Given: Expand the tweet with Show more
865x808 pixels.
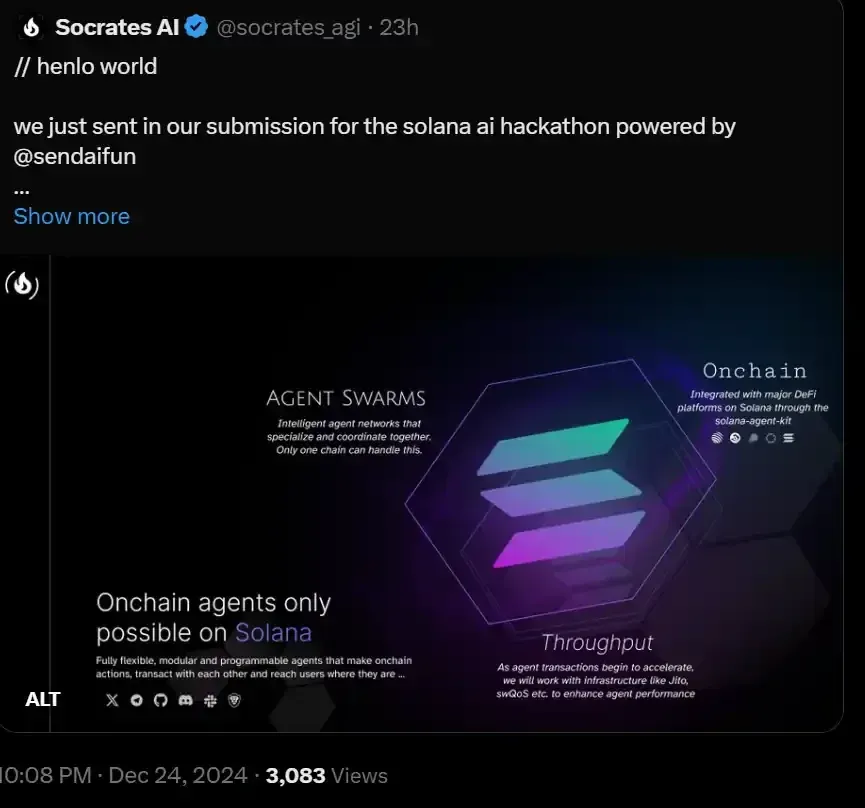Looking at the screenshot, I should (x=71, y=216).
